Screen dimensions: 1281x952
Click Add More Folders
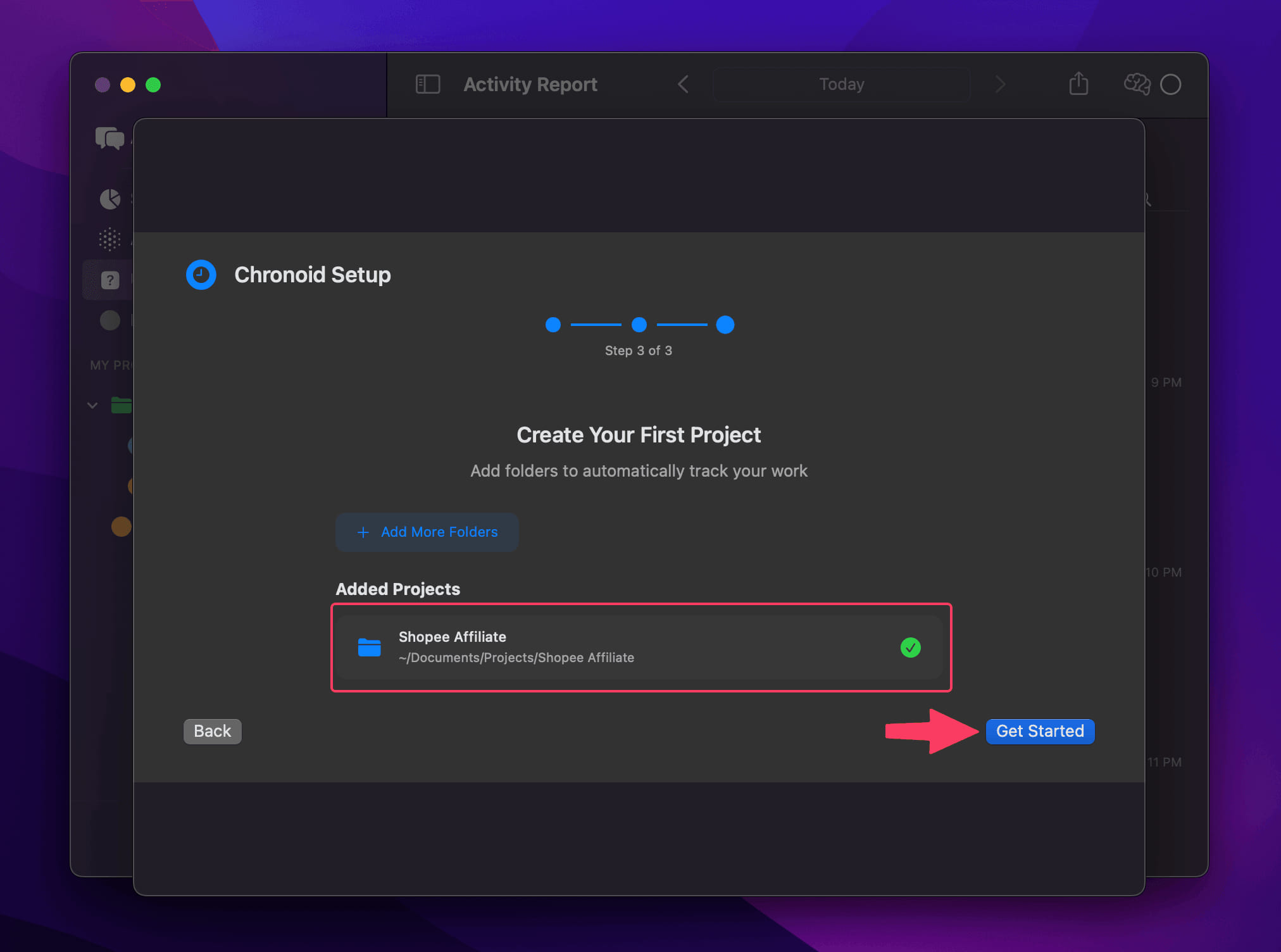[427, 532]
